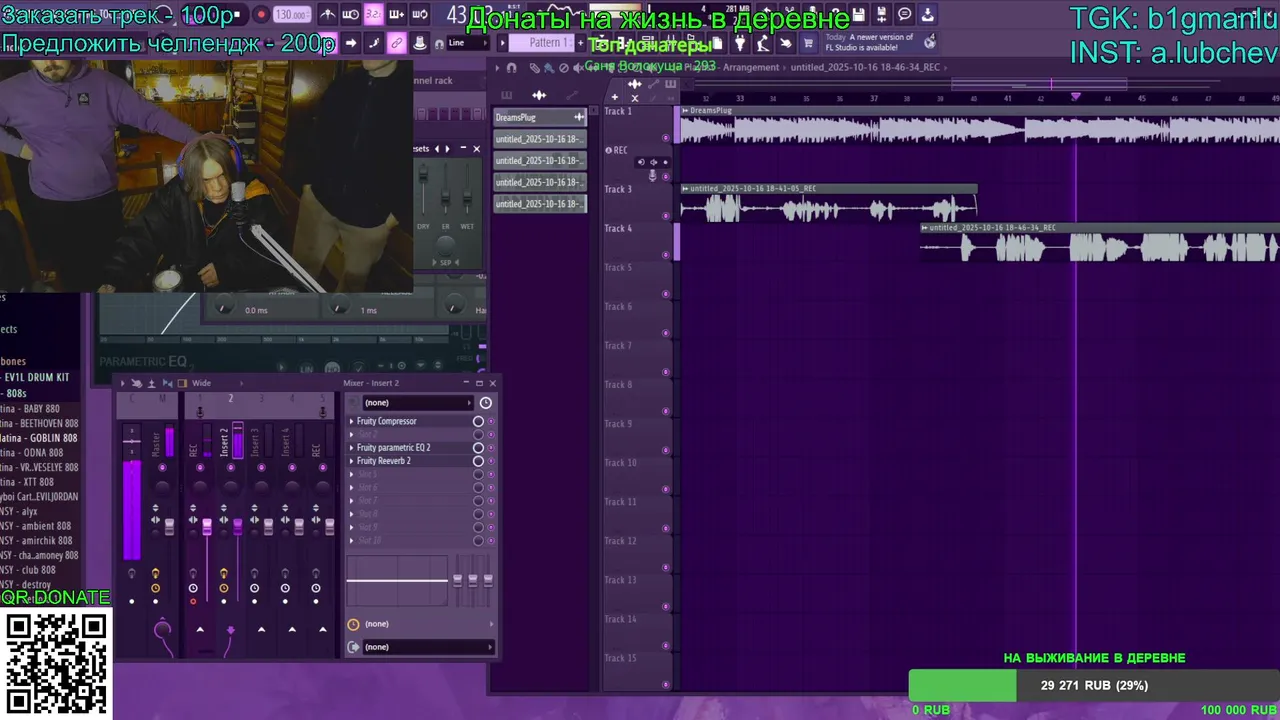Toggle the loop recording icon
1280x720 pixels.
coord(420,14)
